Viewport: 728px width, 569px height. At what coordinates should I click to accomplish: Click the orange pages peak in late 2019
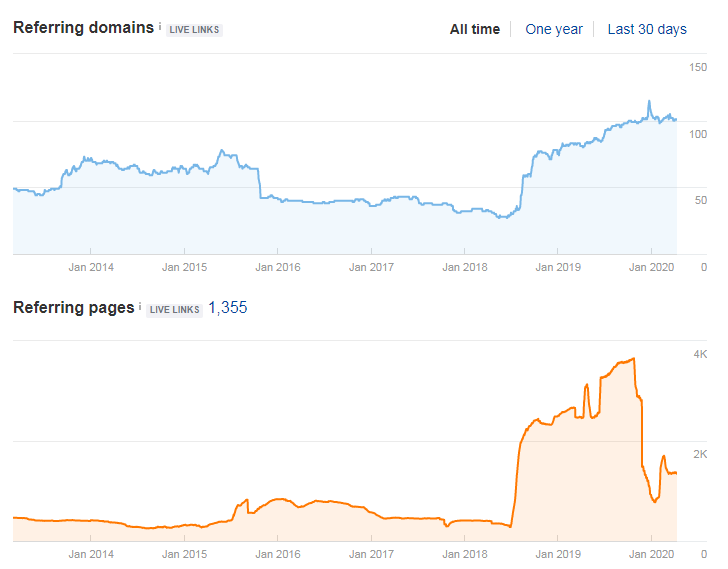(634, 359)
